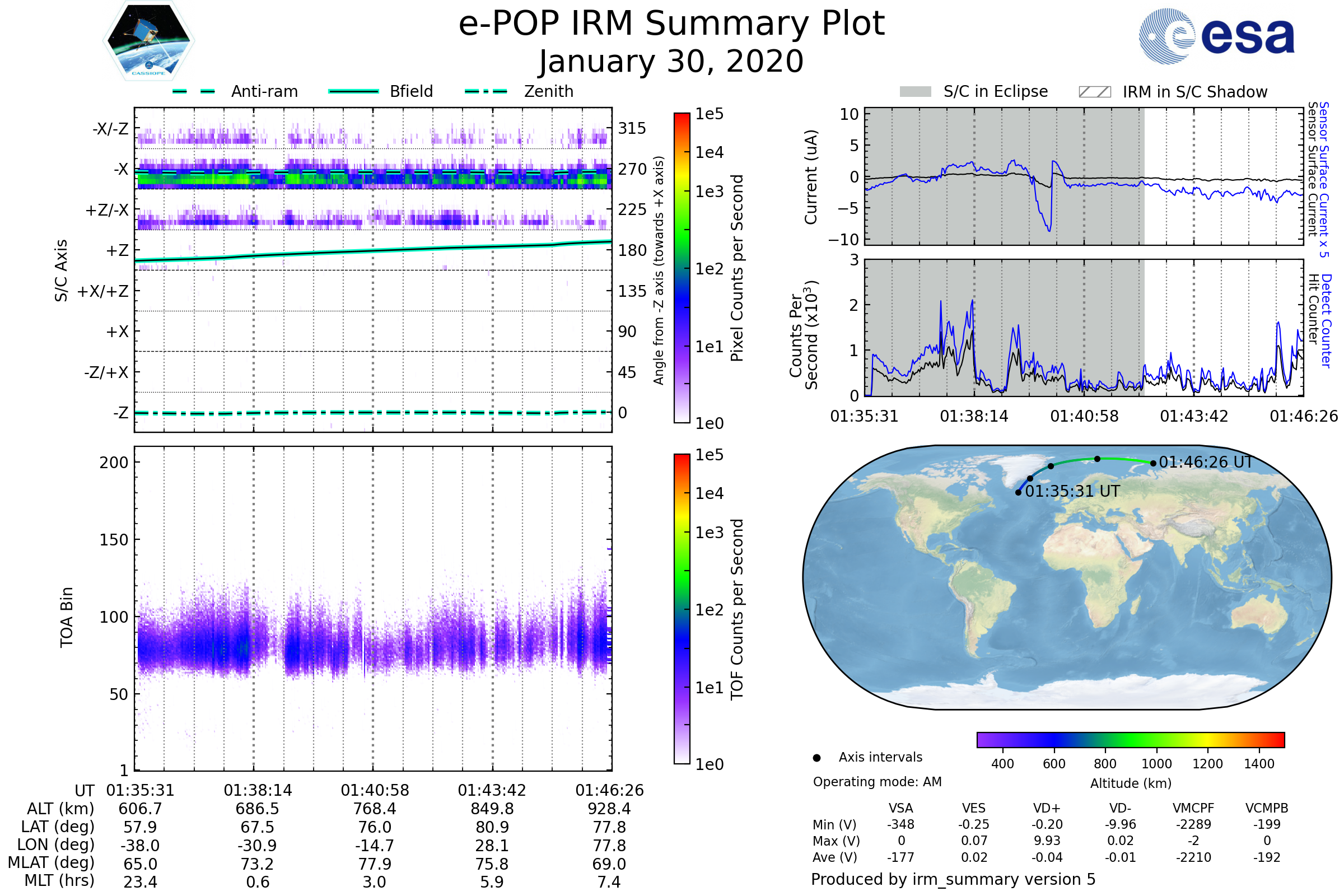Click the Detect Counter blue axis label

[1326, 320]
